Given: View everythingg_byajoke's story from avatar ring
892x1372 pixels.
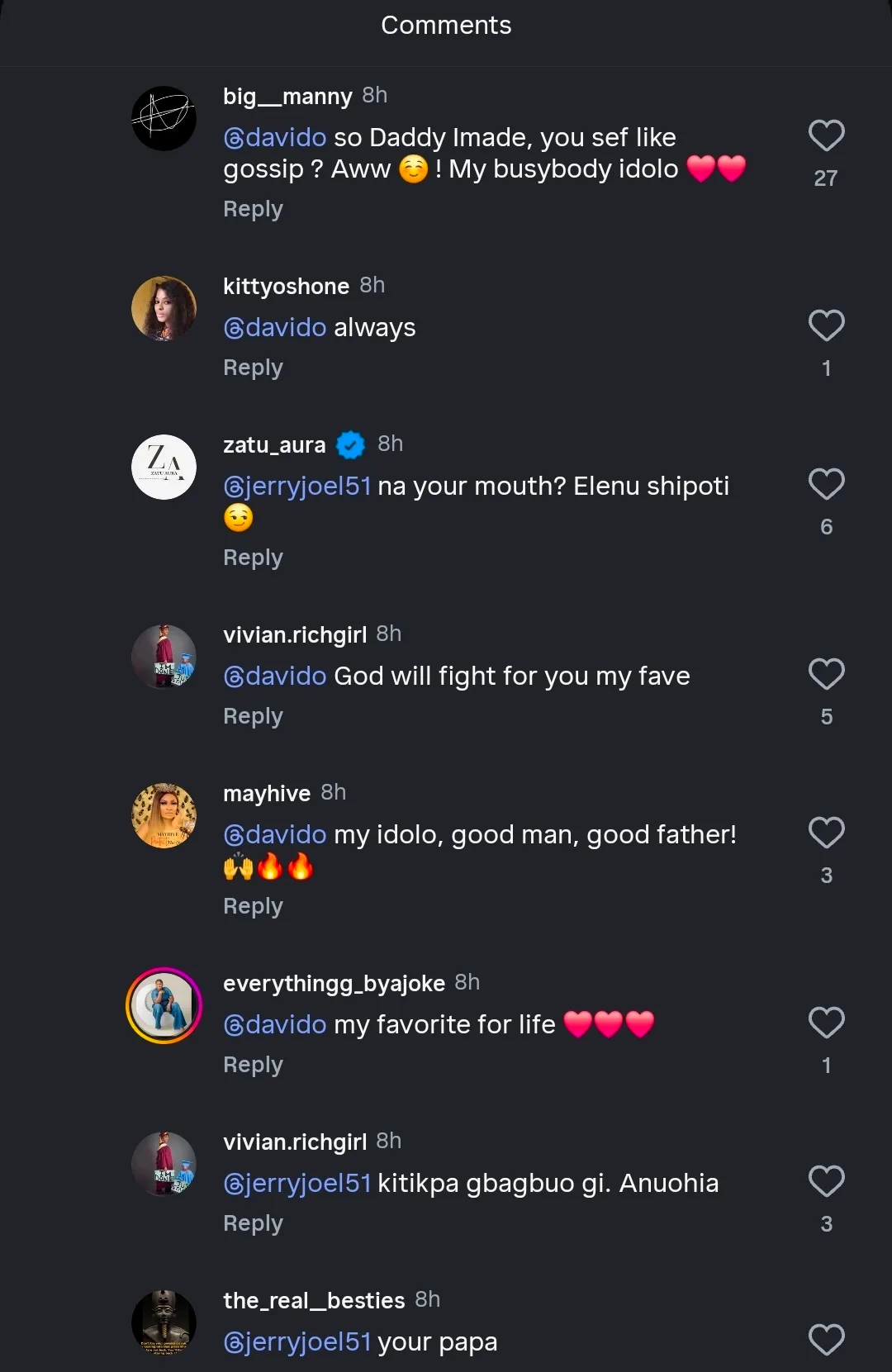Looking at the screenshot, I should point(164,1005).
